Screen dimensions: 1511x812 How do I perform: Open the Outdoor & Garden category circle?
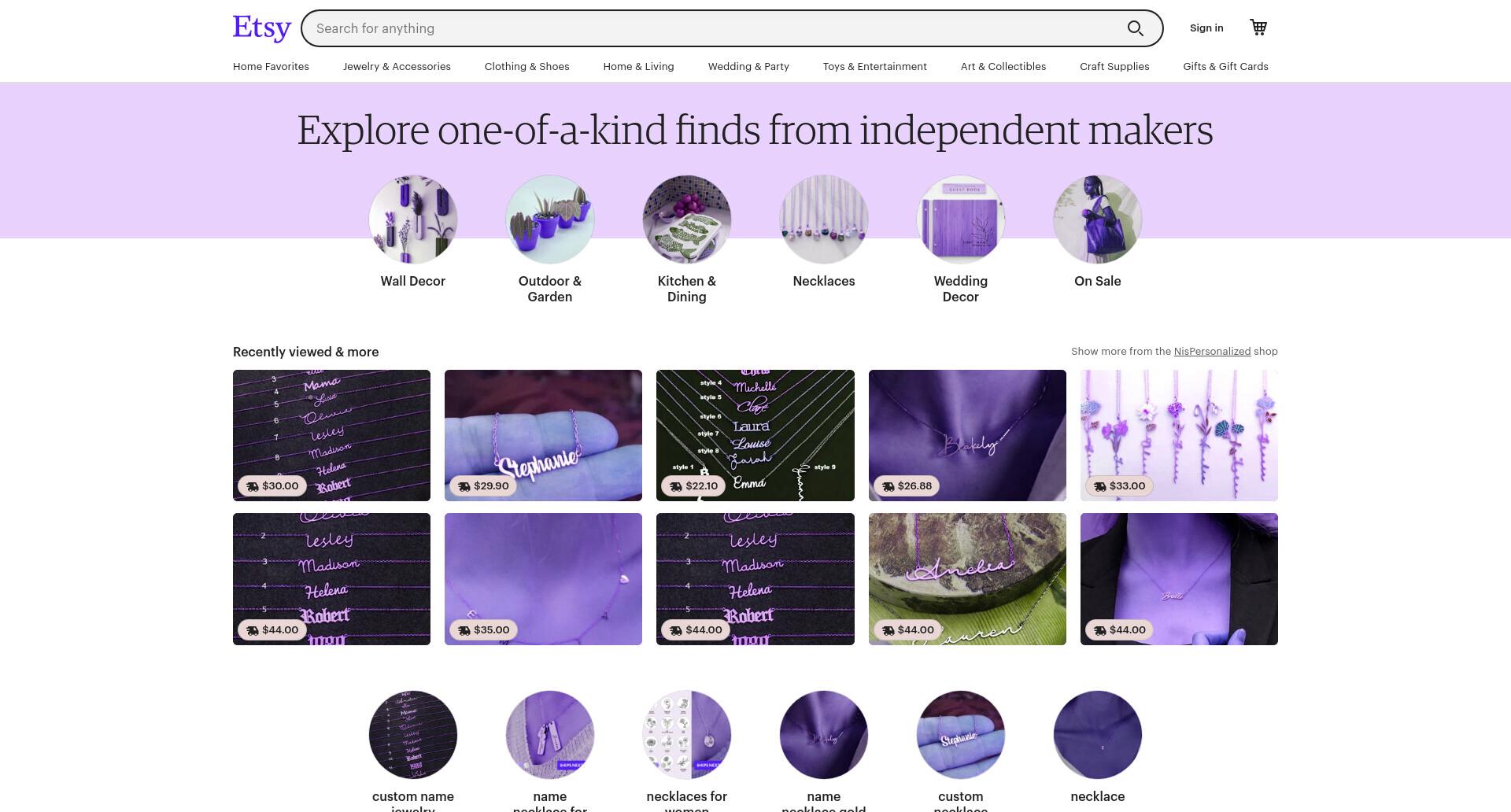(x=550, y=219)
